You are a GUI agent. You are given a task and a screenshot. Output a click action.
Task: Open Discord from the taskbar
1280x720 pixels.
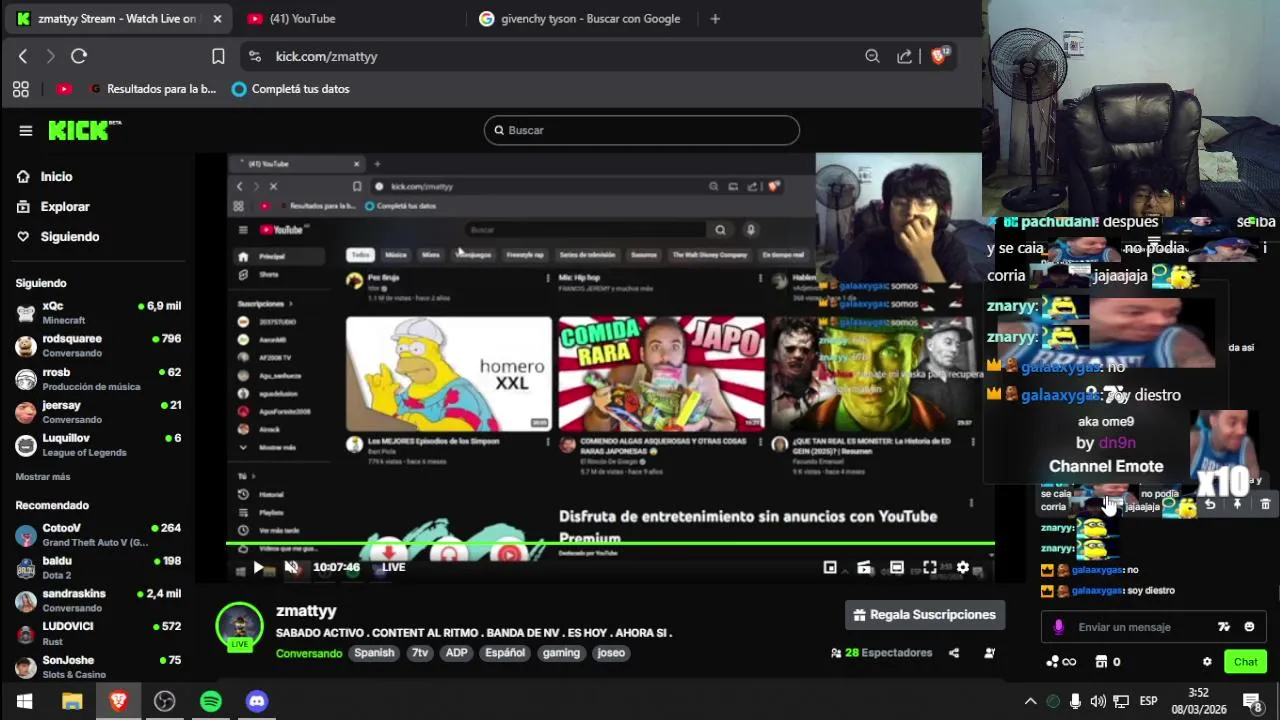click(x=257, y=701)
